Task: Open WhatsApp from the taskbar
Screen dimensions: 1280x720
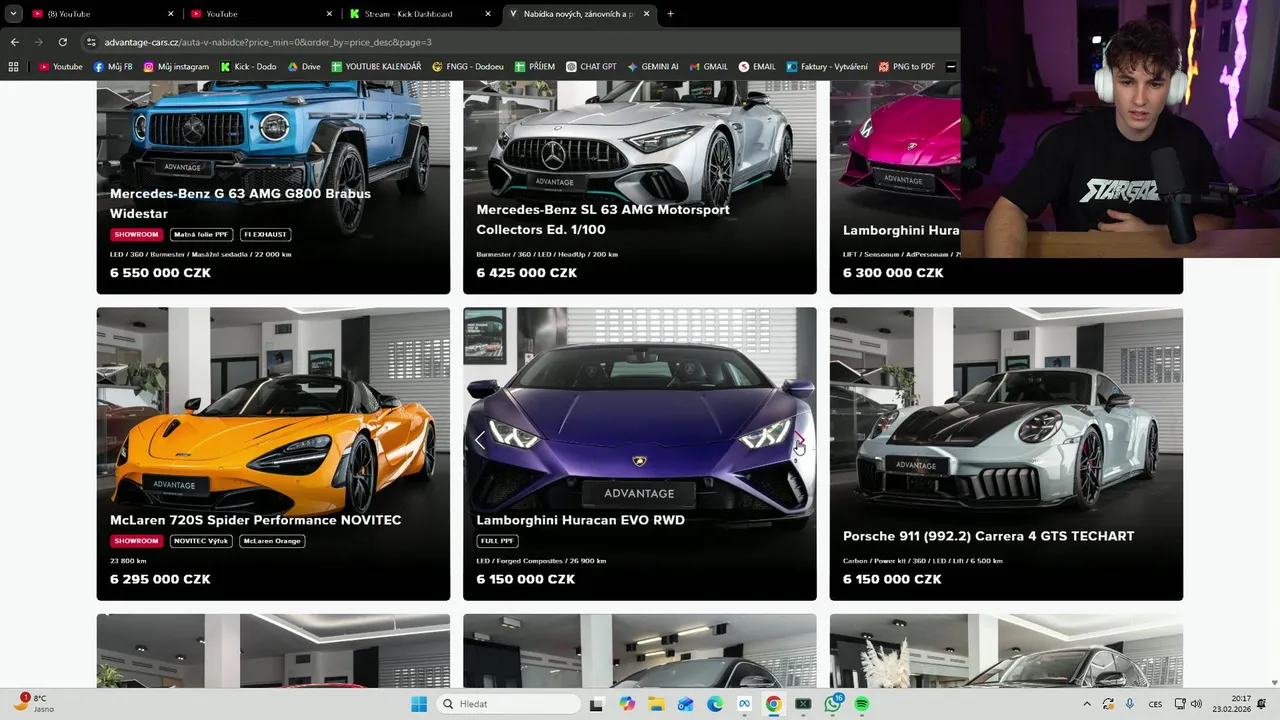Action: tap(833, 704)
